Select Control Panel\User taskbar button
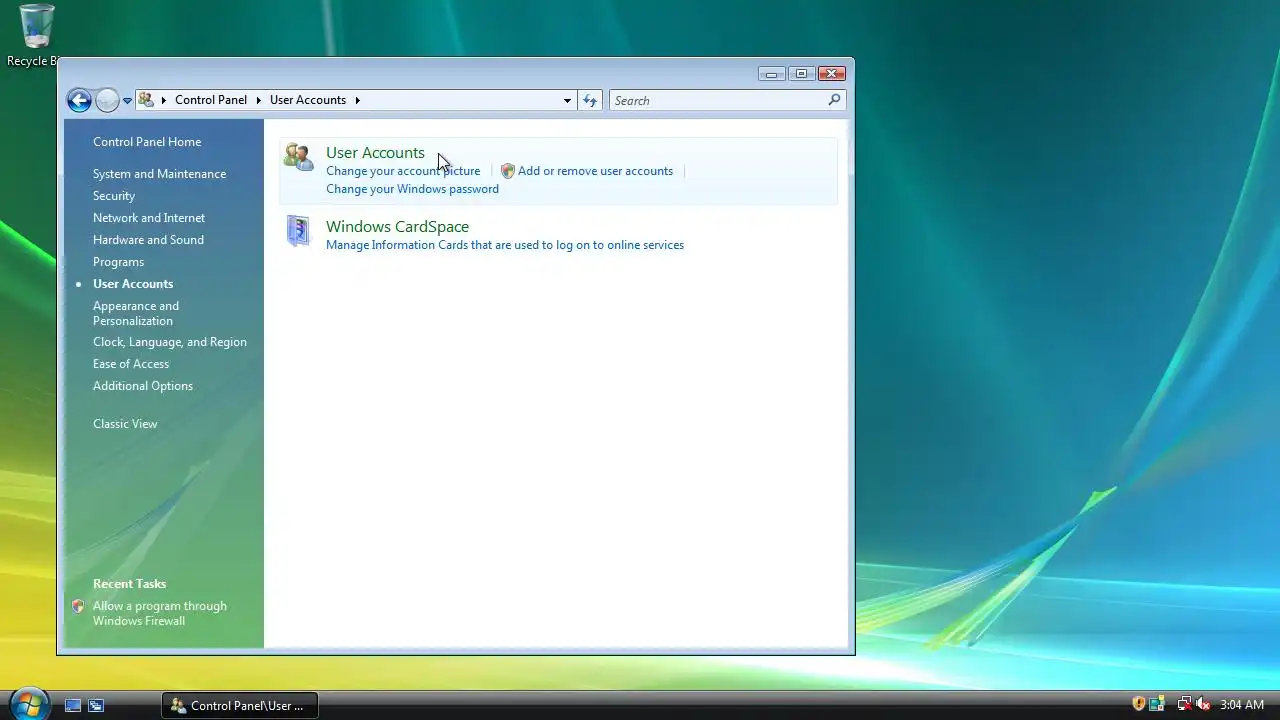1280x720 pixels. click(x=240, y=705)
